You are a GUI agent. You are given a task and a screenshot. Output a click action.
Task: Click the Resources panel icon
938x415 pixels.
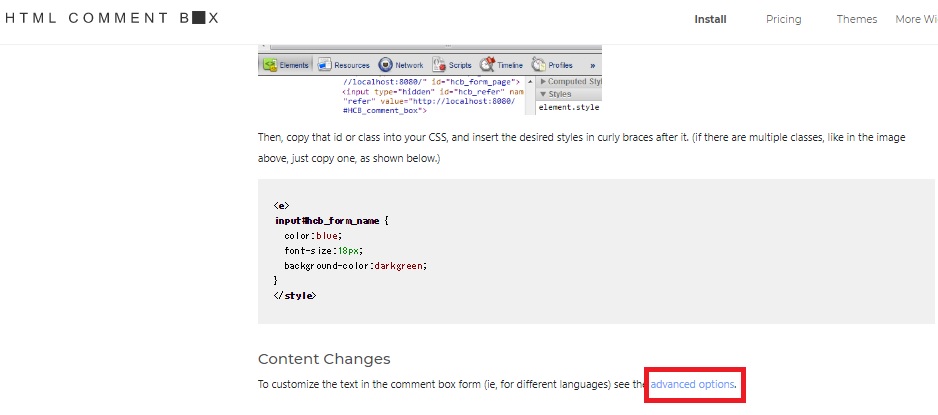(x=325, y=65)
